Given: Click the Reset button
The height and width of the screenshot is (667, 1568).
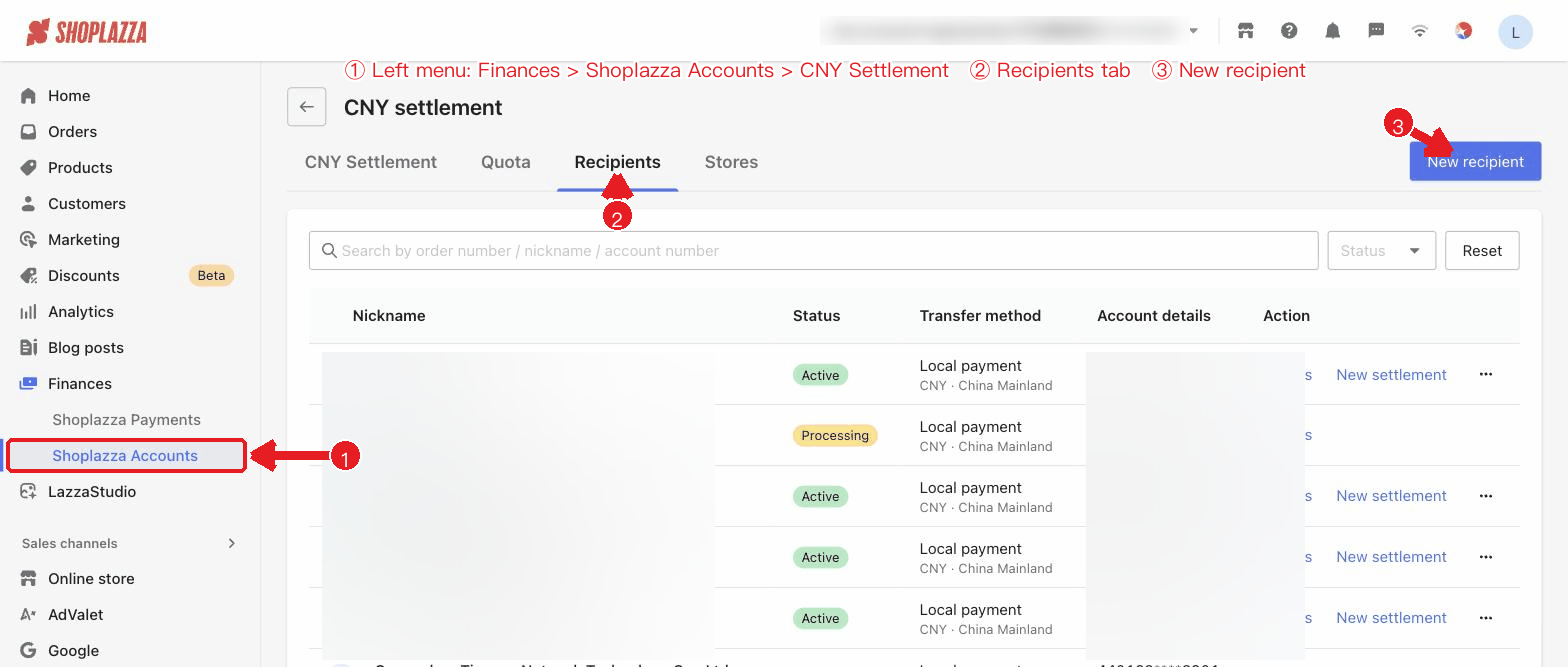Looking at the screenshot, I should pyautogui.click(x=1482, y=251).
